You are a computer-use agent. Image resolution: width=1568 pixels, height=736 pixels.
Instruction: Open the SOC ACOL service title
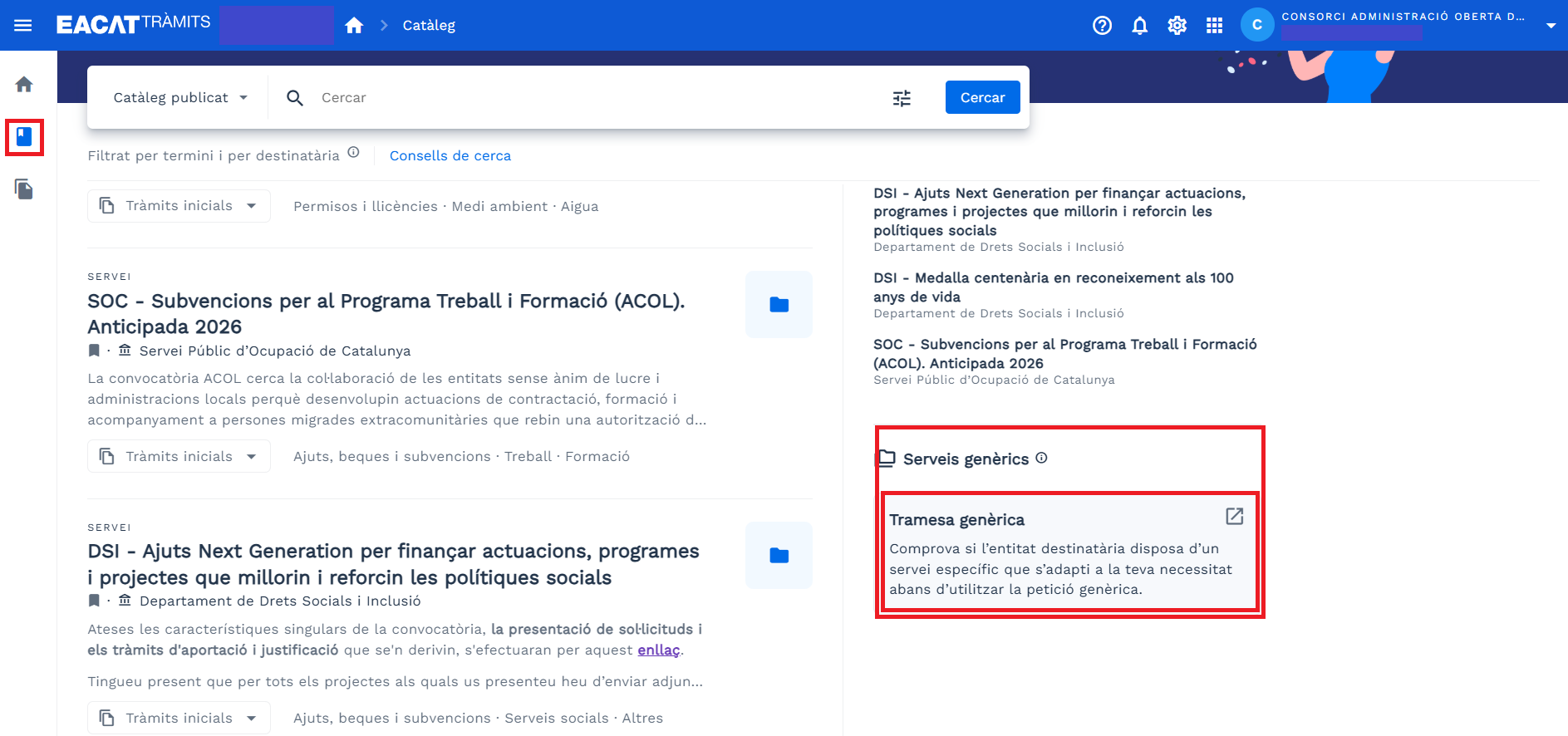pos(386,314)
